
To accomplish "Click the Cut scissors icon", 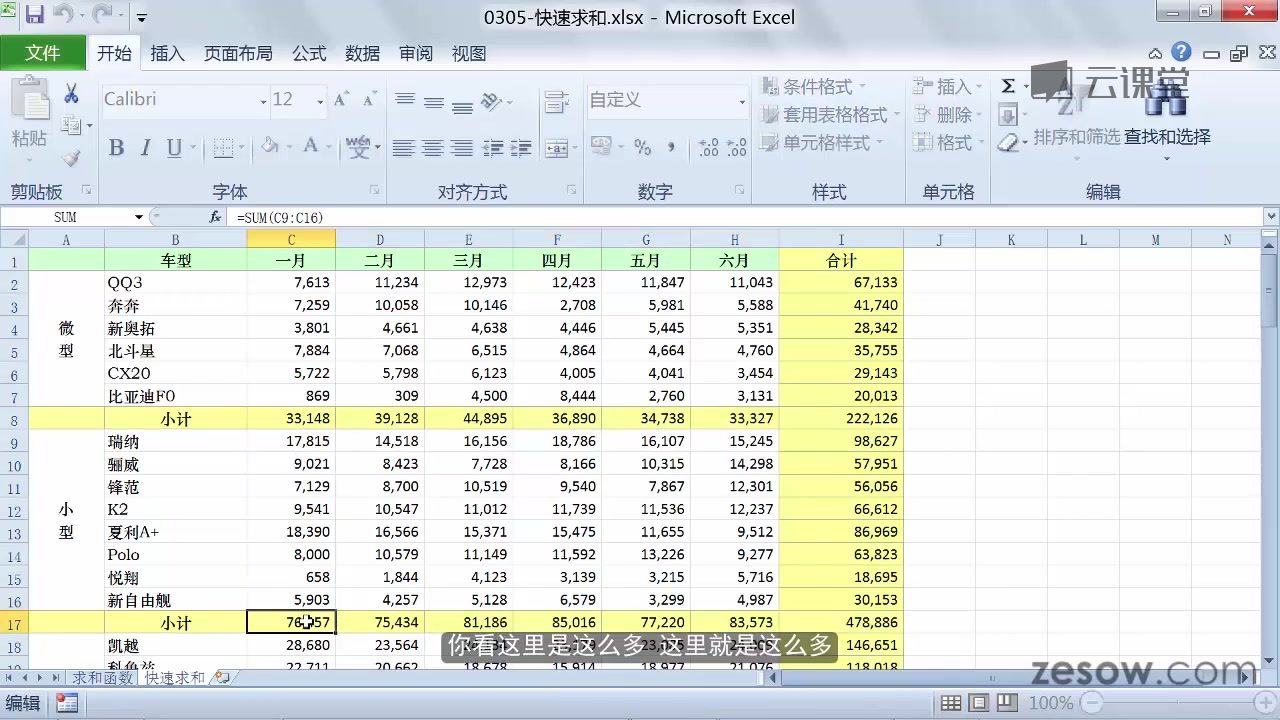I will (71, 94).
